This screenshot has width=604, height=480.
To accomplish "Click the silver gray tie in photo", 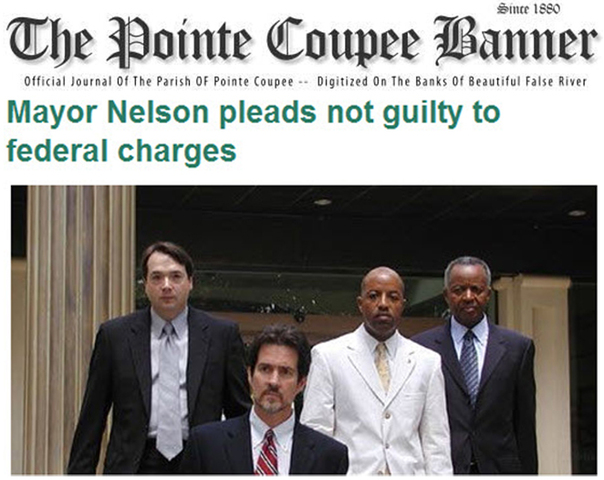I will [168, 389].
